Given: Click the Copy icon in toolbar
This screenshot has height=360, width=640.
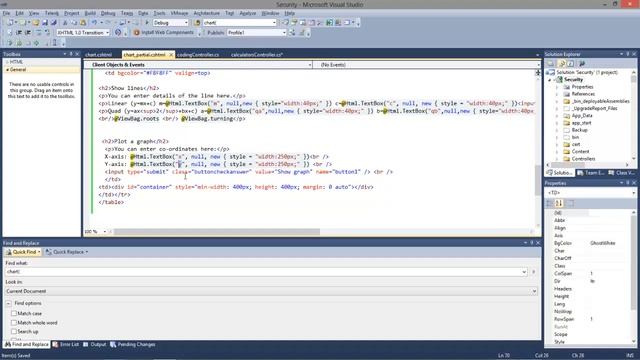Looking at the screenshot, I should coord(74,23).
